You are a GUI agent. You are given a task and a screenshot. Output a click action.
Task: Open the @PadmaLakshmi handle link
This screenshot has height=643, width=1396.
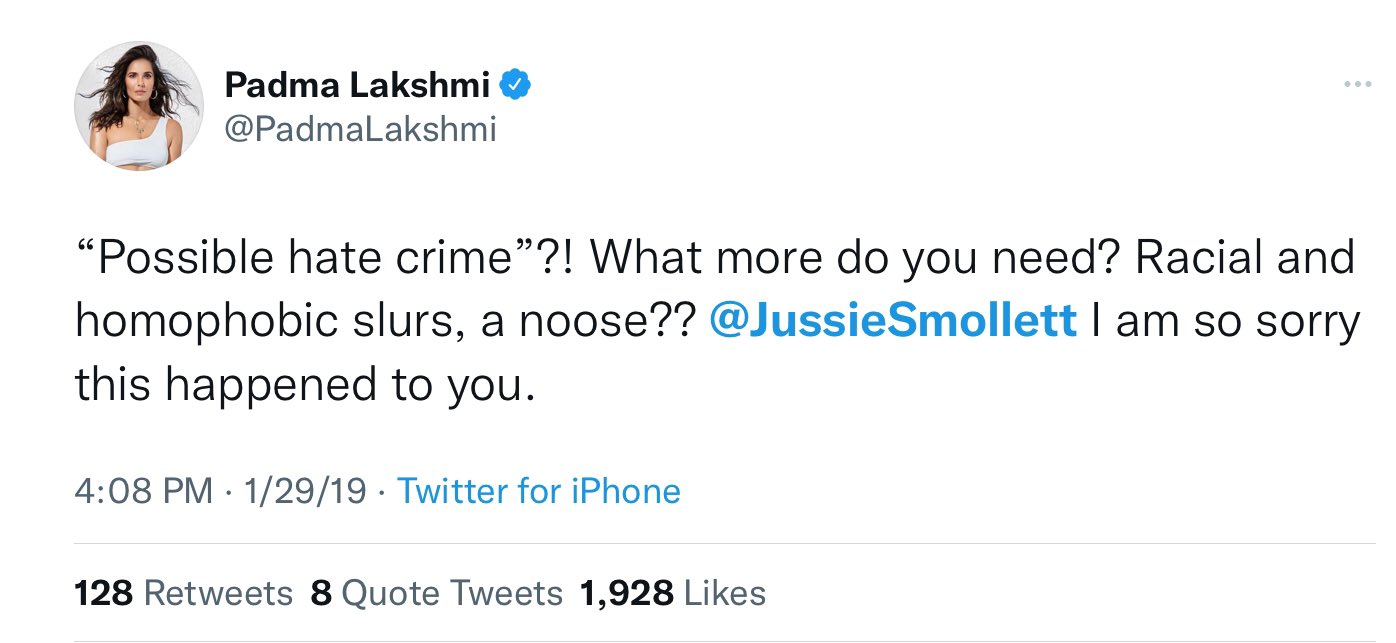360,130
